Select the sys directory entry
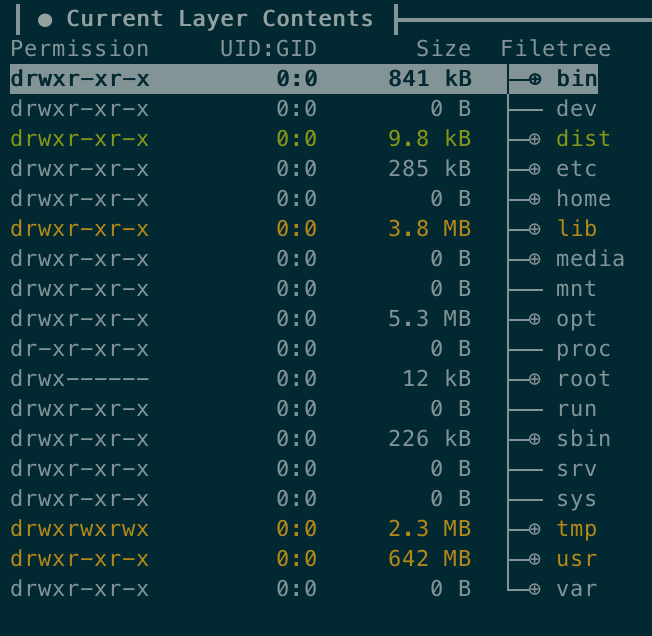Screen dimensions: 652x636 coord(304,499)
